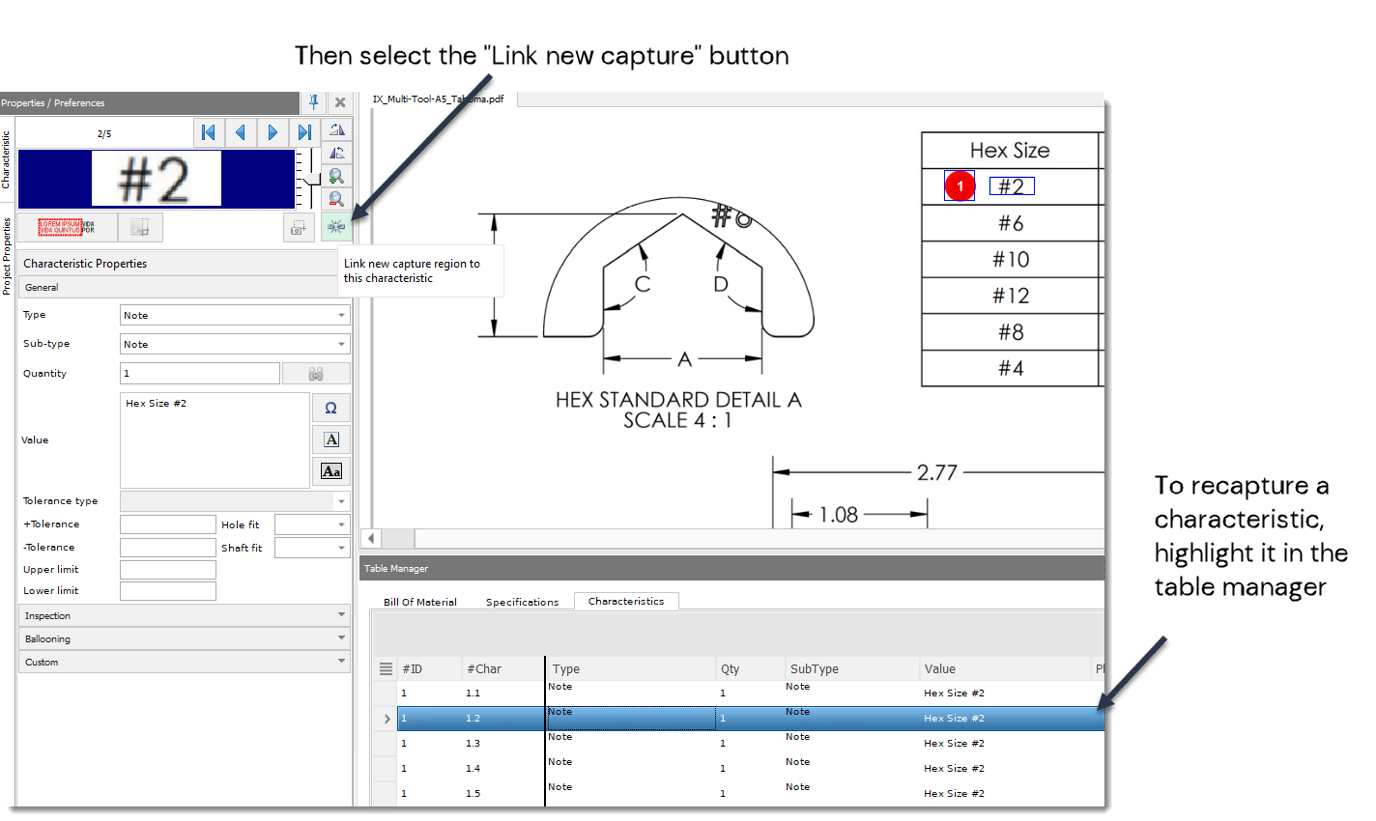1376x821 pixels.
Task: Switch to the Bill Of Material tab
Action: [x=419, y=601]
